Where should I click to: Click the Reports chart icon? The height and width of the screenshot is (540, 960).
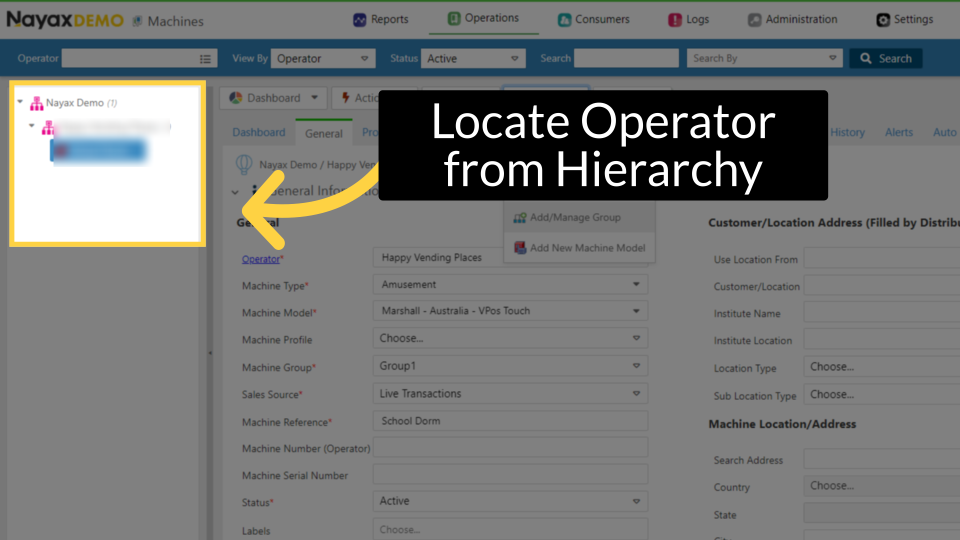point(359,20)
